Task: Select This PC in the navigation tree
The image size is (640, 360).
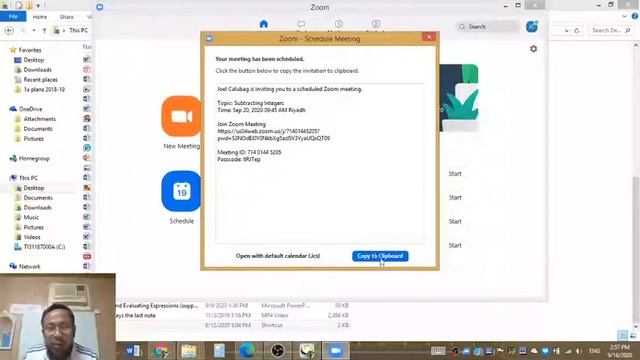Action: [28, 178]
